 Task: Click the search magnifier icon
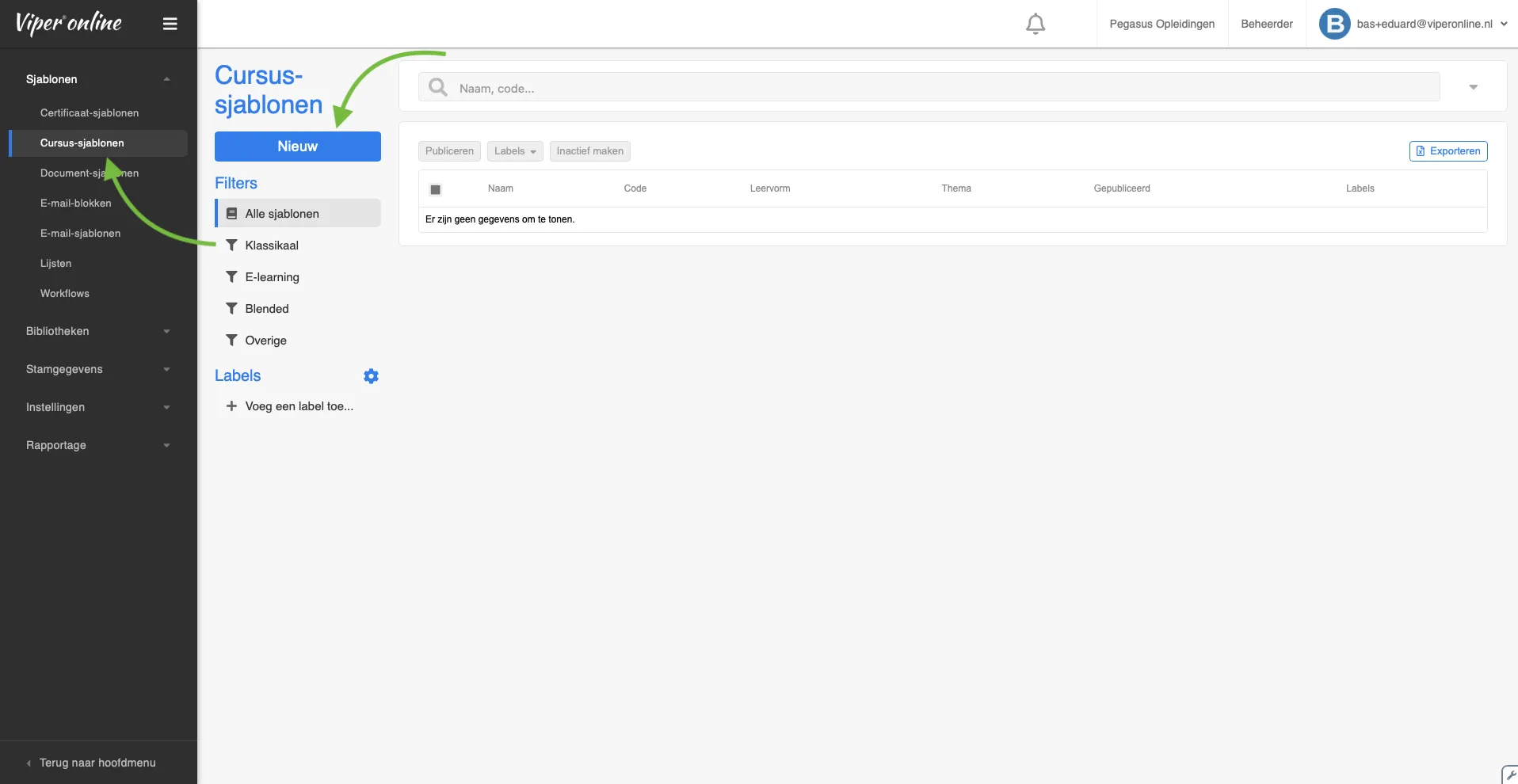tap(438, 88)
